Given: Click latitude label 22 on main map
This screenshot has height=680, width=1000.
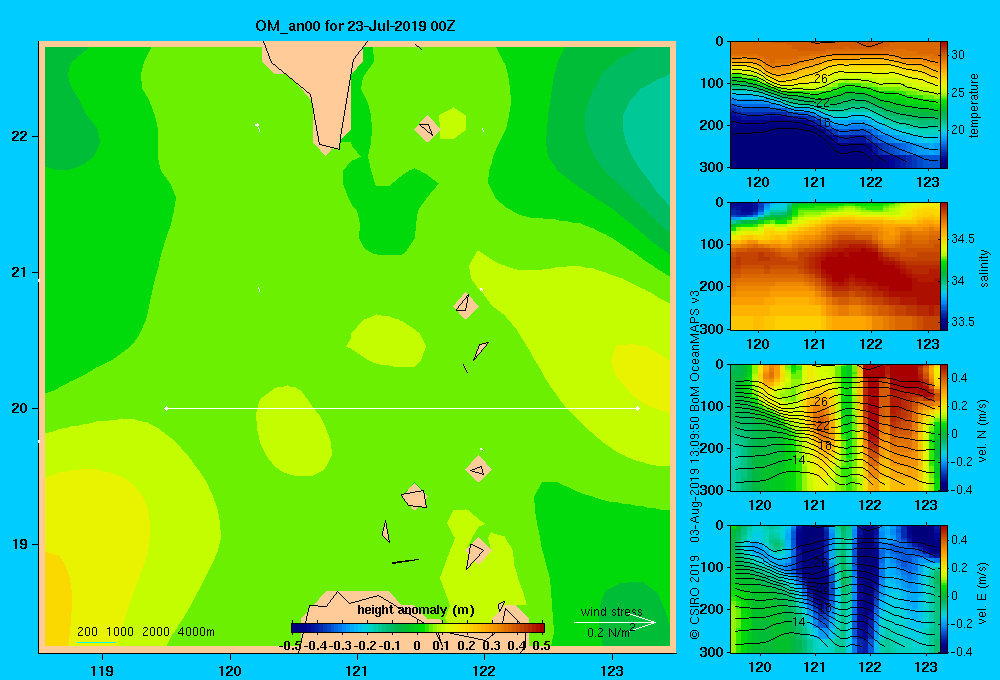Looking at the screenshot, I should tap(20, 136).
